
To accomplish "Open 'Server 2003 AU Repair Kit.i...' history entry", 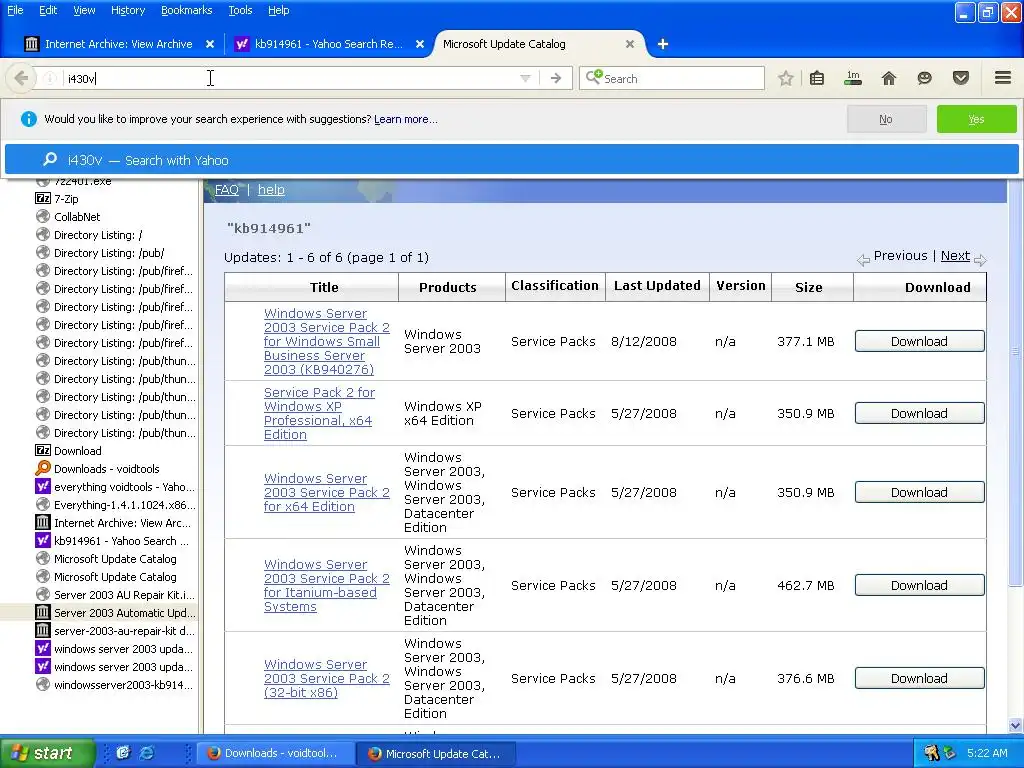I will (x=124, y=595).
